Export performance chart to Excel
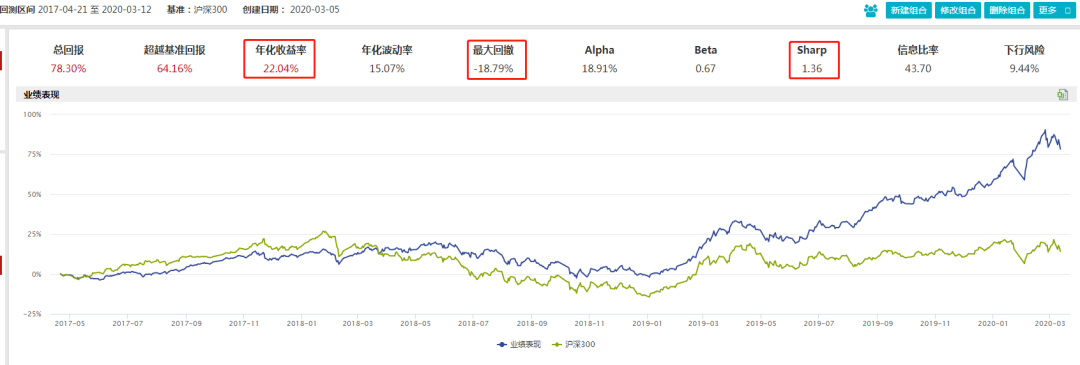 (1063, 95)
